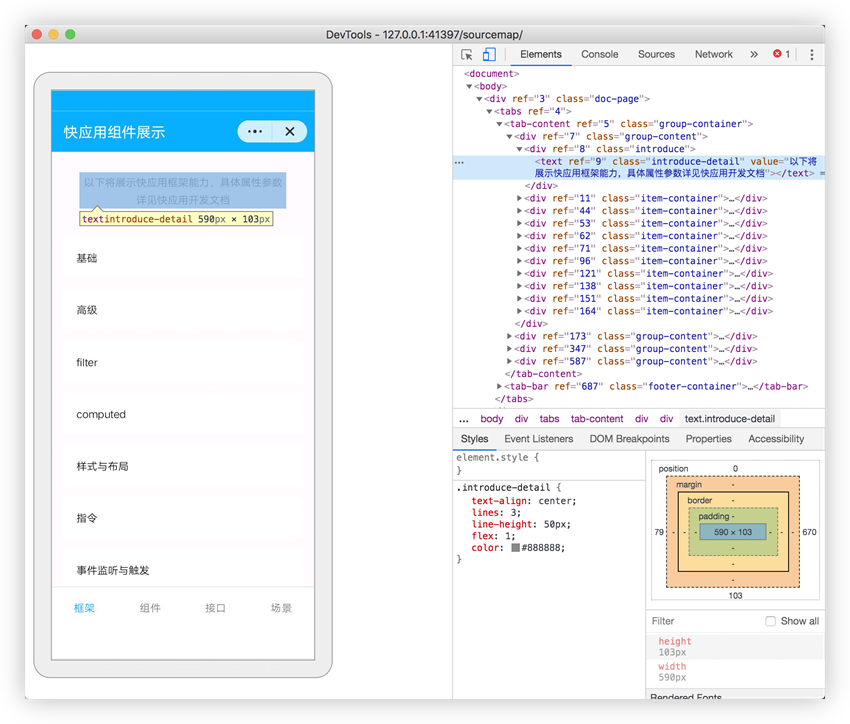The width and height of the screenshot is (850, 724).
Task: Open the Event Listeners pane tab
Action: tap(538, 439)
